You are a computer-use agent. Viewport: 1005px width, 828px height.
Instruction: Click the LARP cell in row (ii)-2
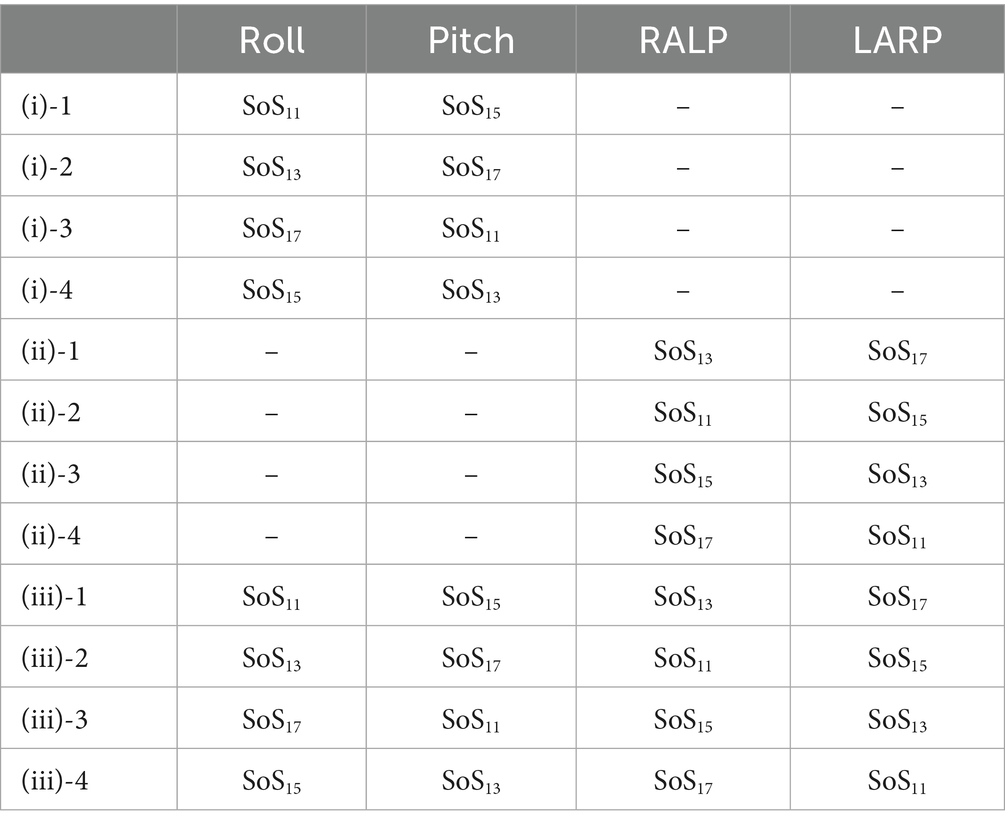pos(897,414)
